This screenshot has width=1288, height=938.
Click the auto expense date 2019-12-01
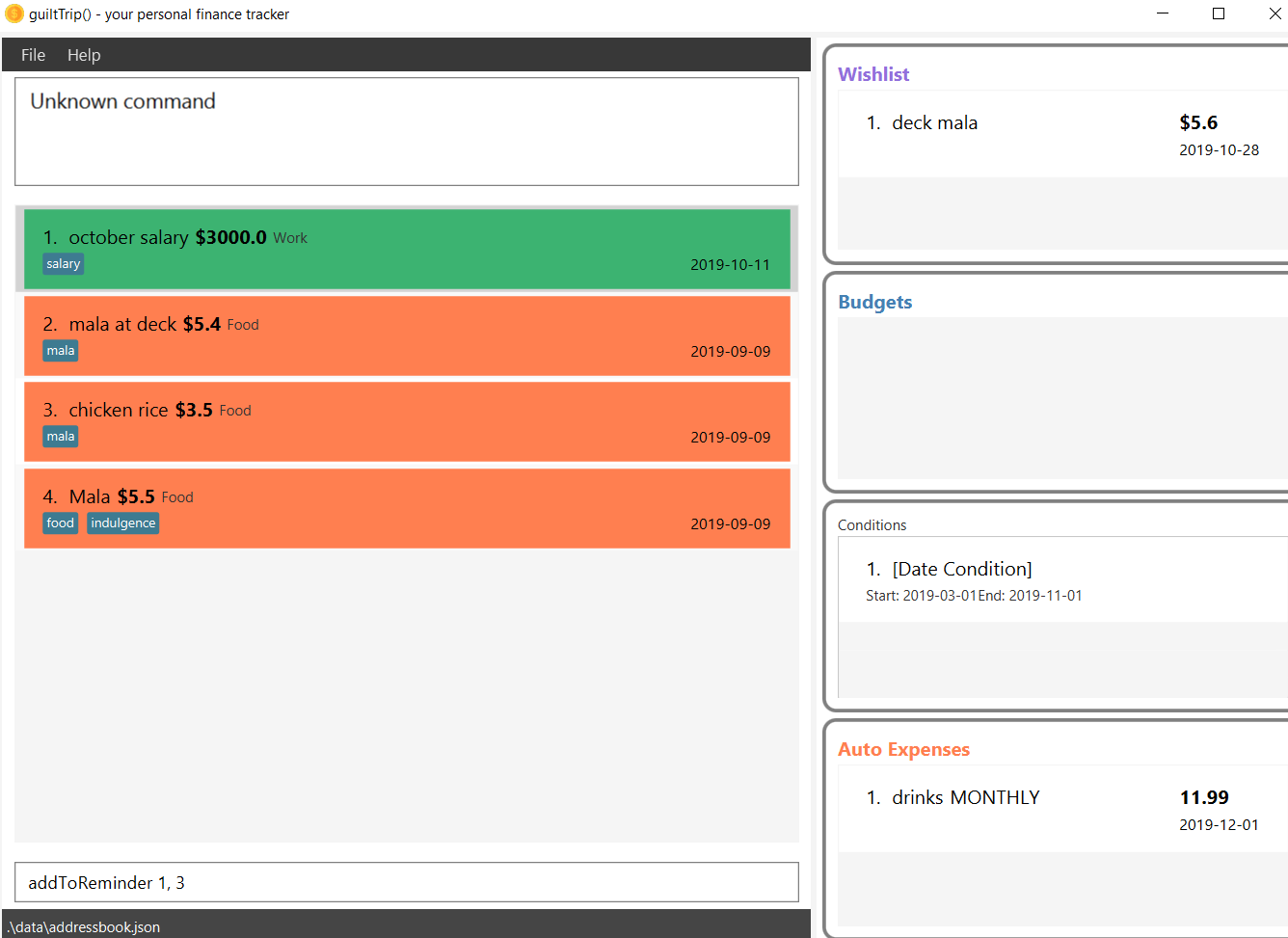click(1220, 825)
